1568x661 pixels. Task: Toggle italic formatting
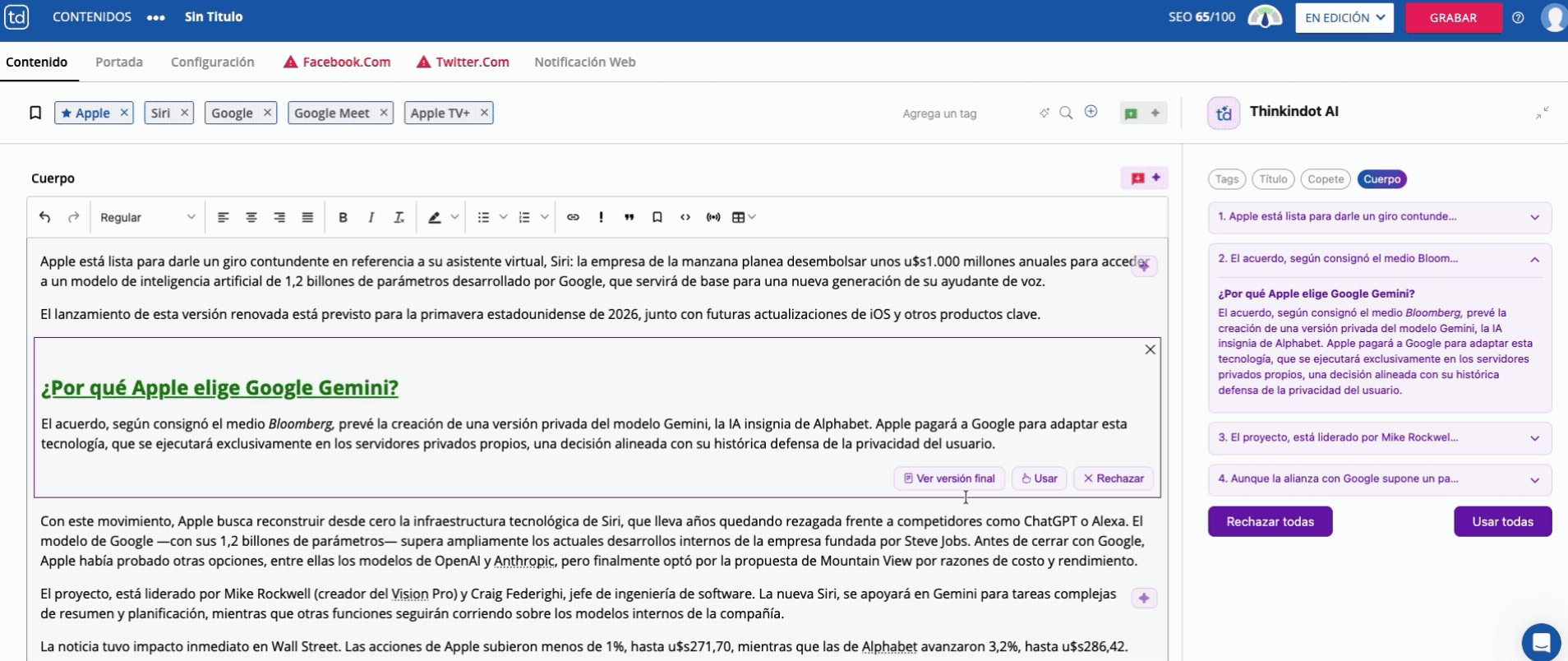[x=371, y=217]
